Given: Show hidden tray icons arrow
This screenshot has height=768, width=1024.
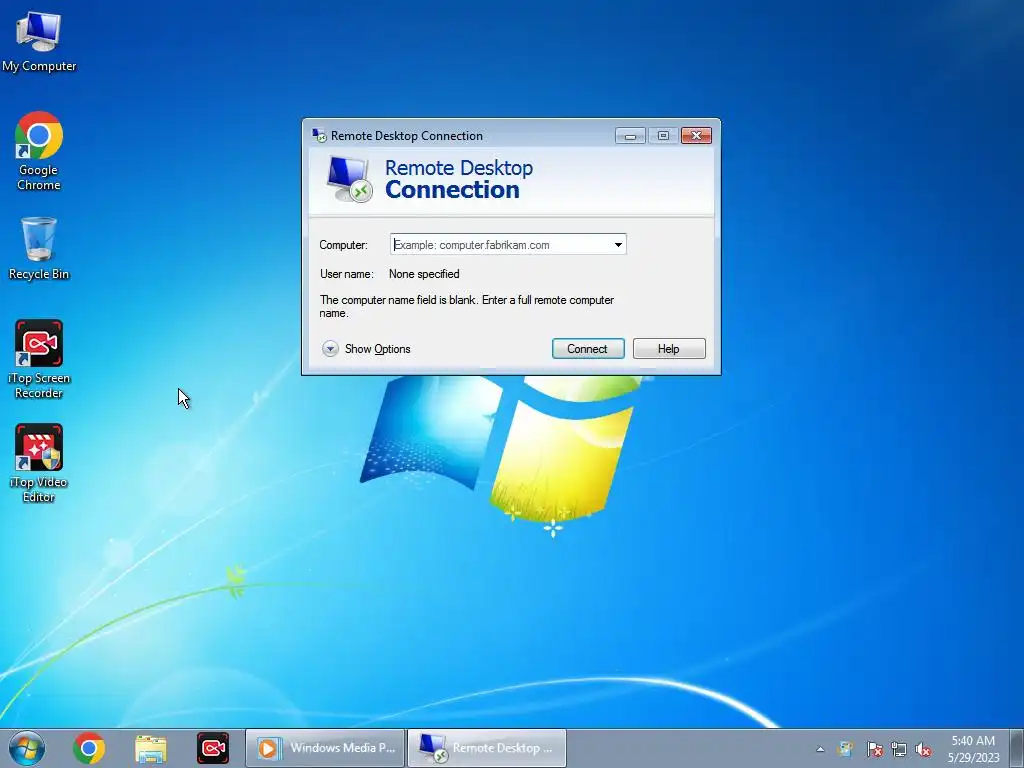Looking at the screenshot, I should pyautogui.click(x=820, y=749).
